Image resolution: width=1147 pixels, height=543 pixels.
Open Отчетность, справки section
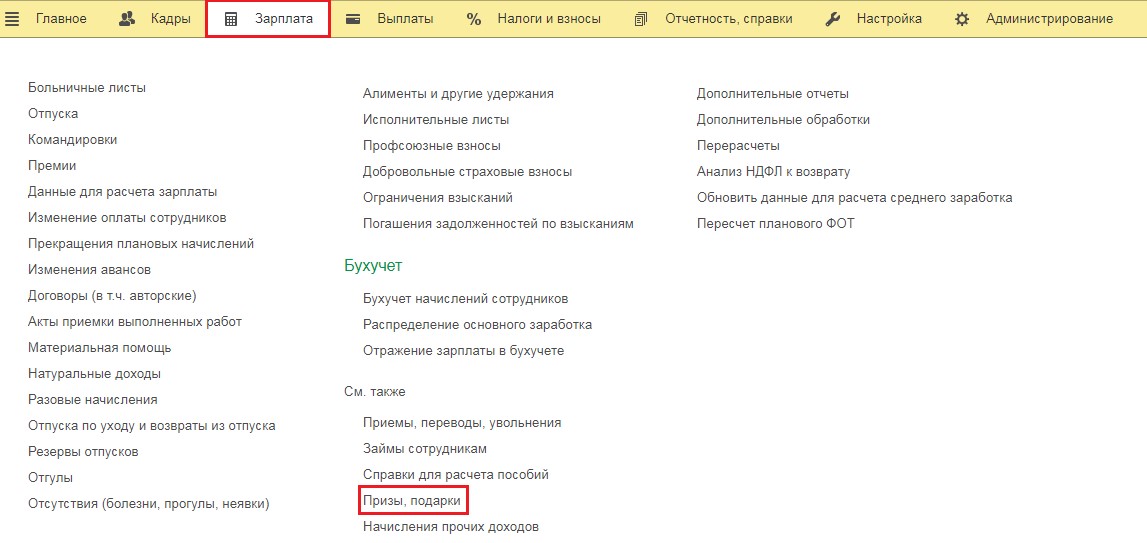(729, 19)
